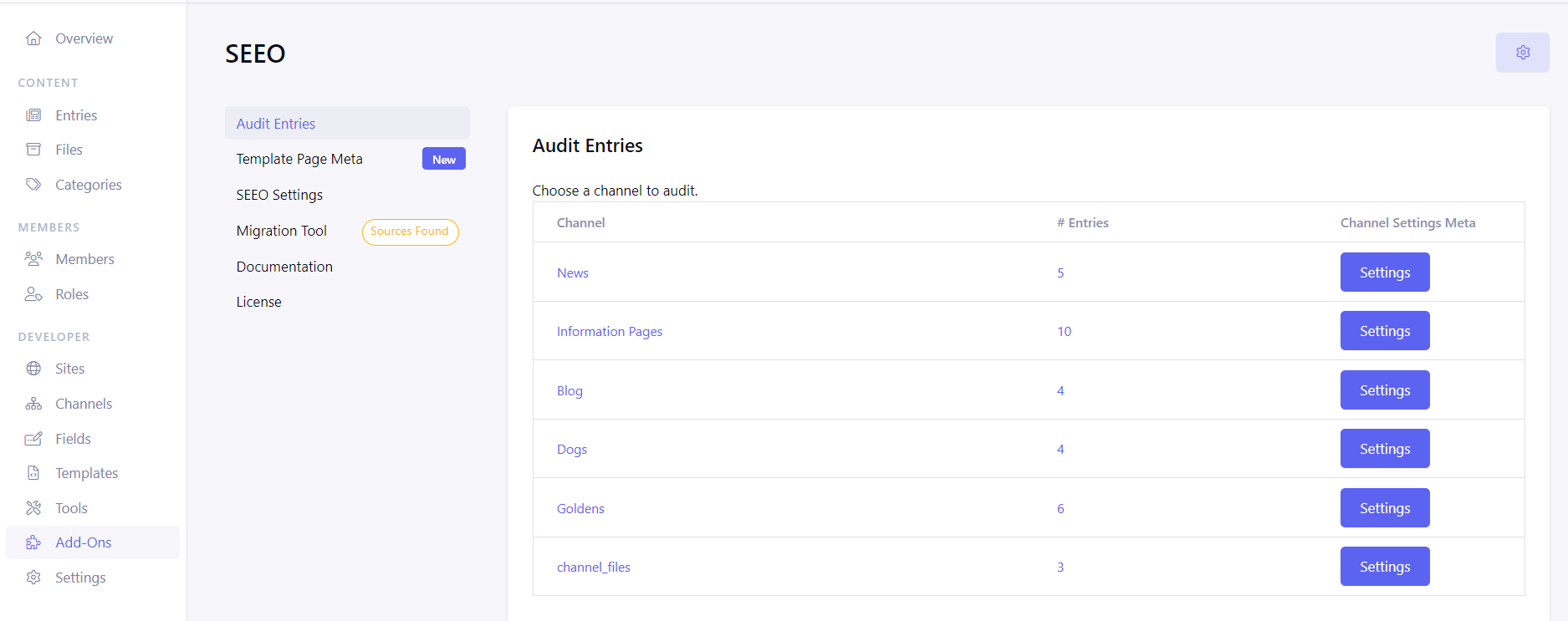The height and width of the screenshot is (621, 1568).
Task: Click the Sources Found badge
Action: coord(410,232)
